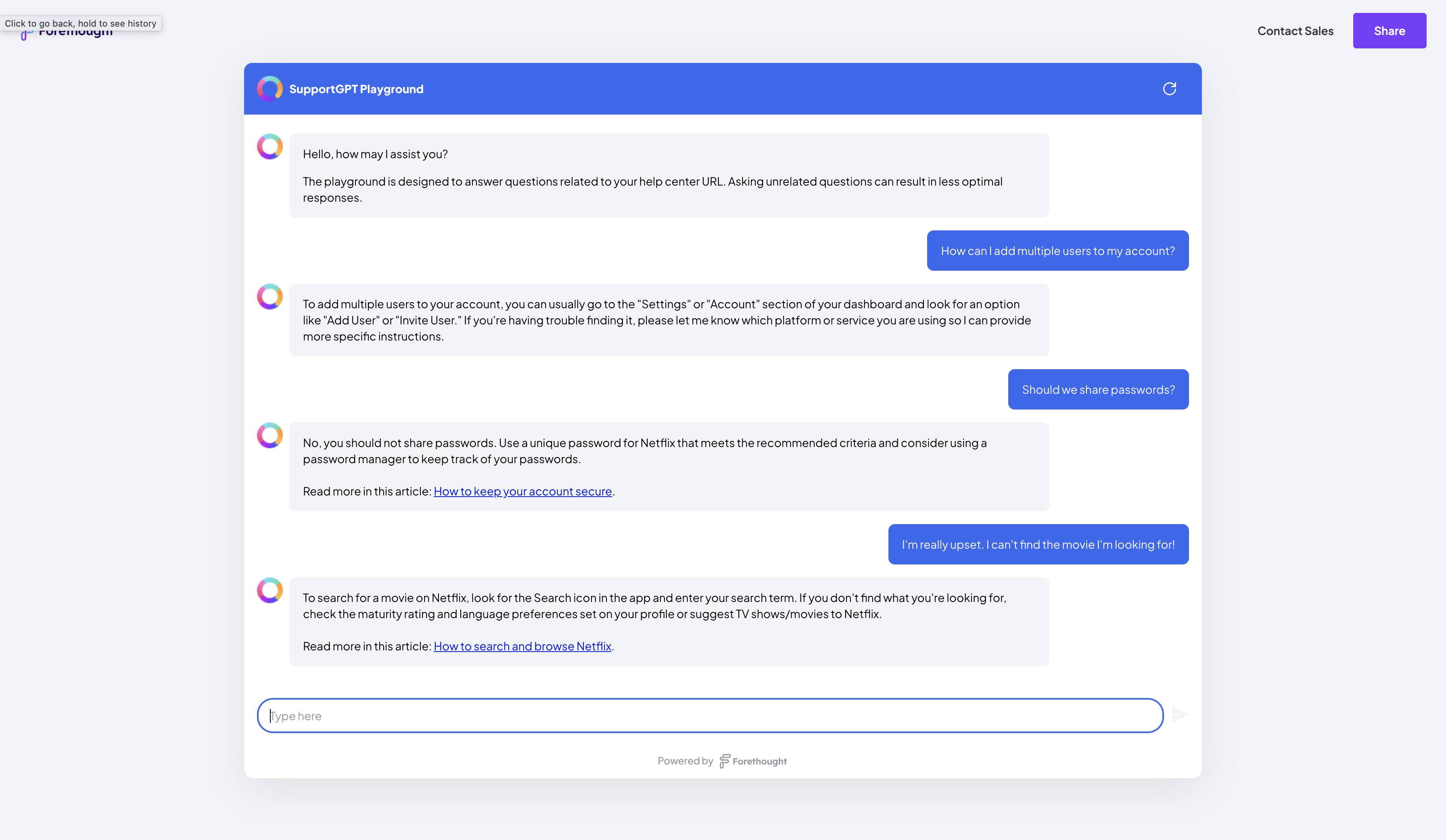Screen dimensions: 1446x840
Task: Click the Share button
Action: (x=1389, y=30)
